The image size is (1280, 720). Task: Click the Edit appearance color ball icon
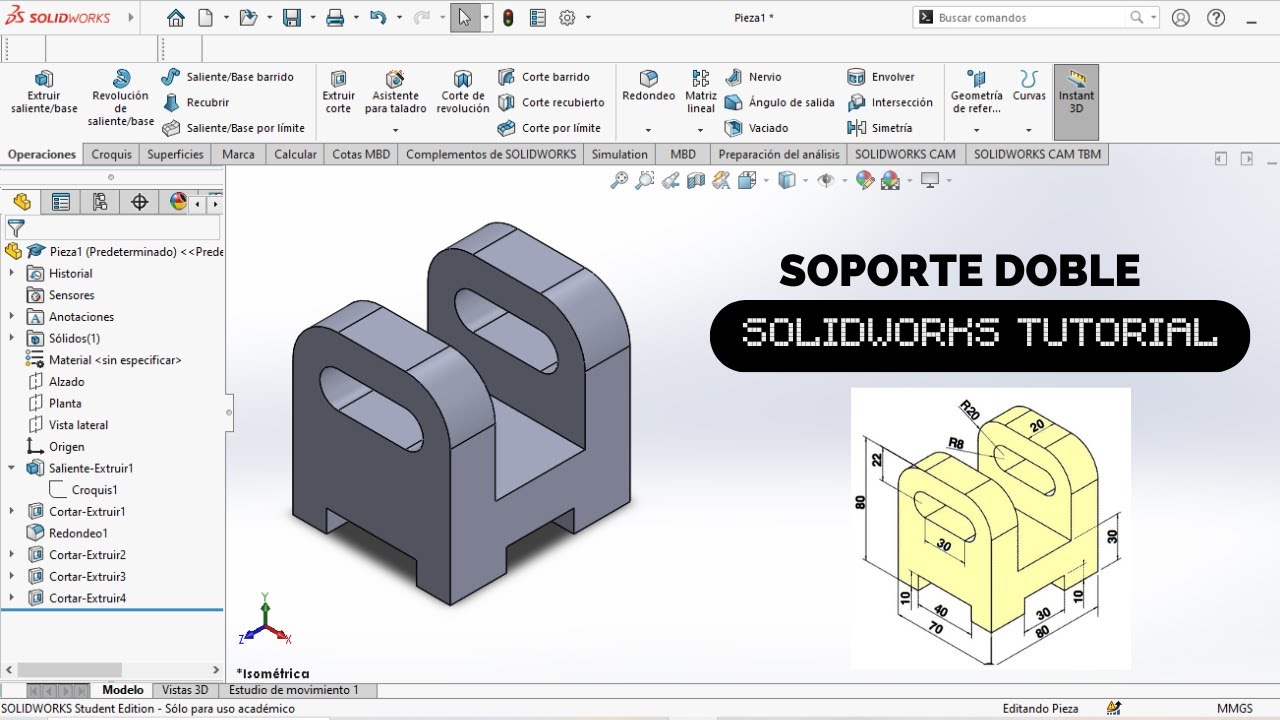pos(864,180)
